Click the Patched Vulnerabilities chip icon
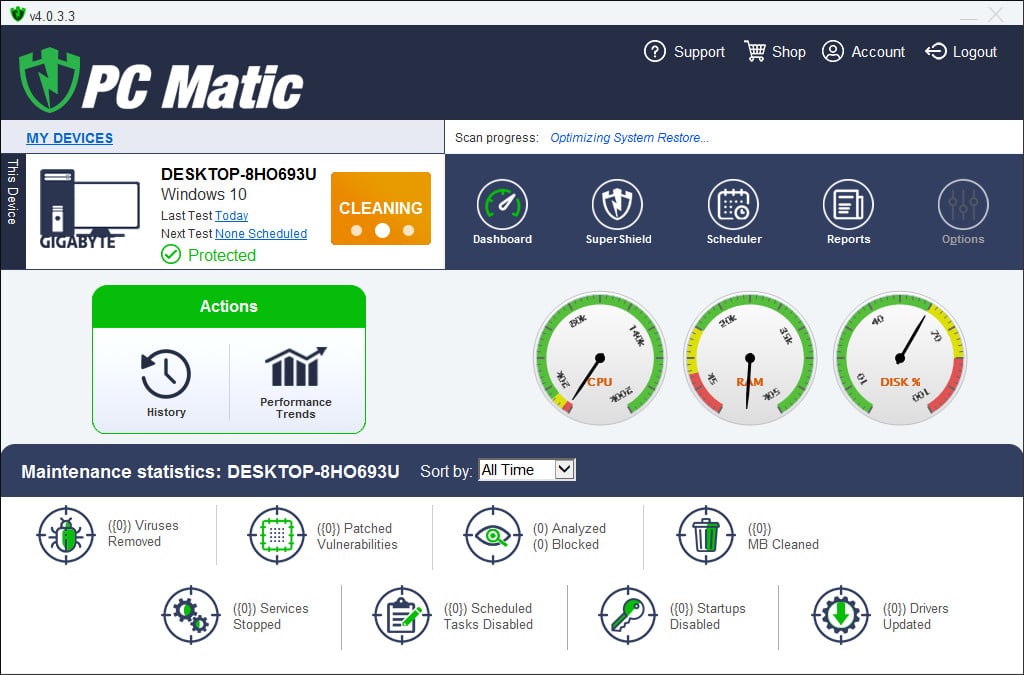Screen dimensions: 1024x675 pyautogui.click(x=277, y=535)
